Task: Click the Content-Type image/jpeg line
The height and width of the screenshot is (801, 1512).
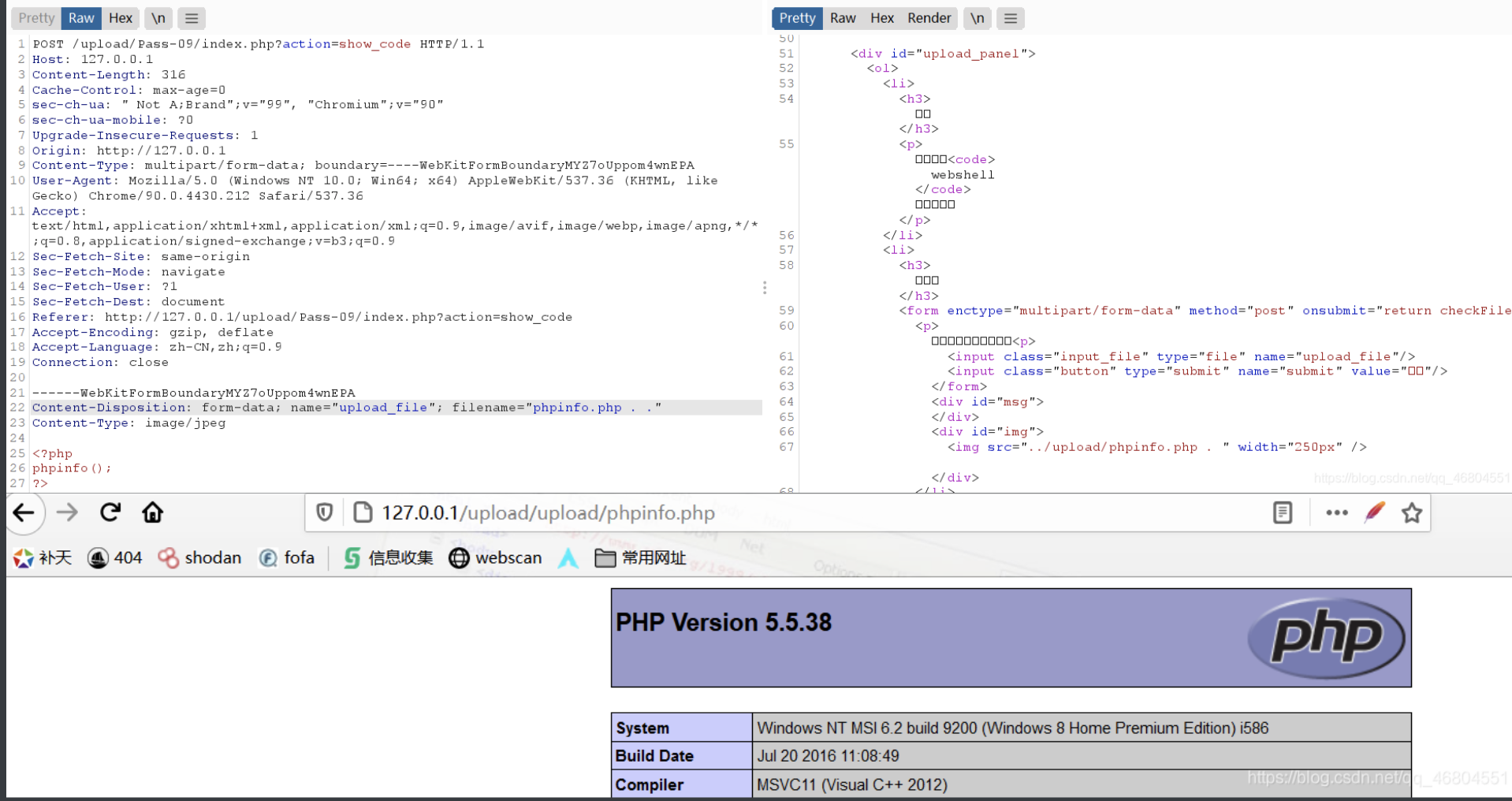Action: click(128, 423)
